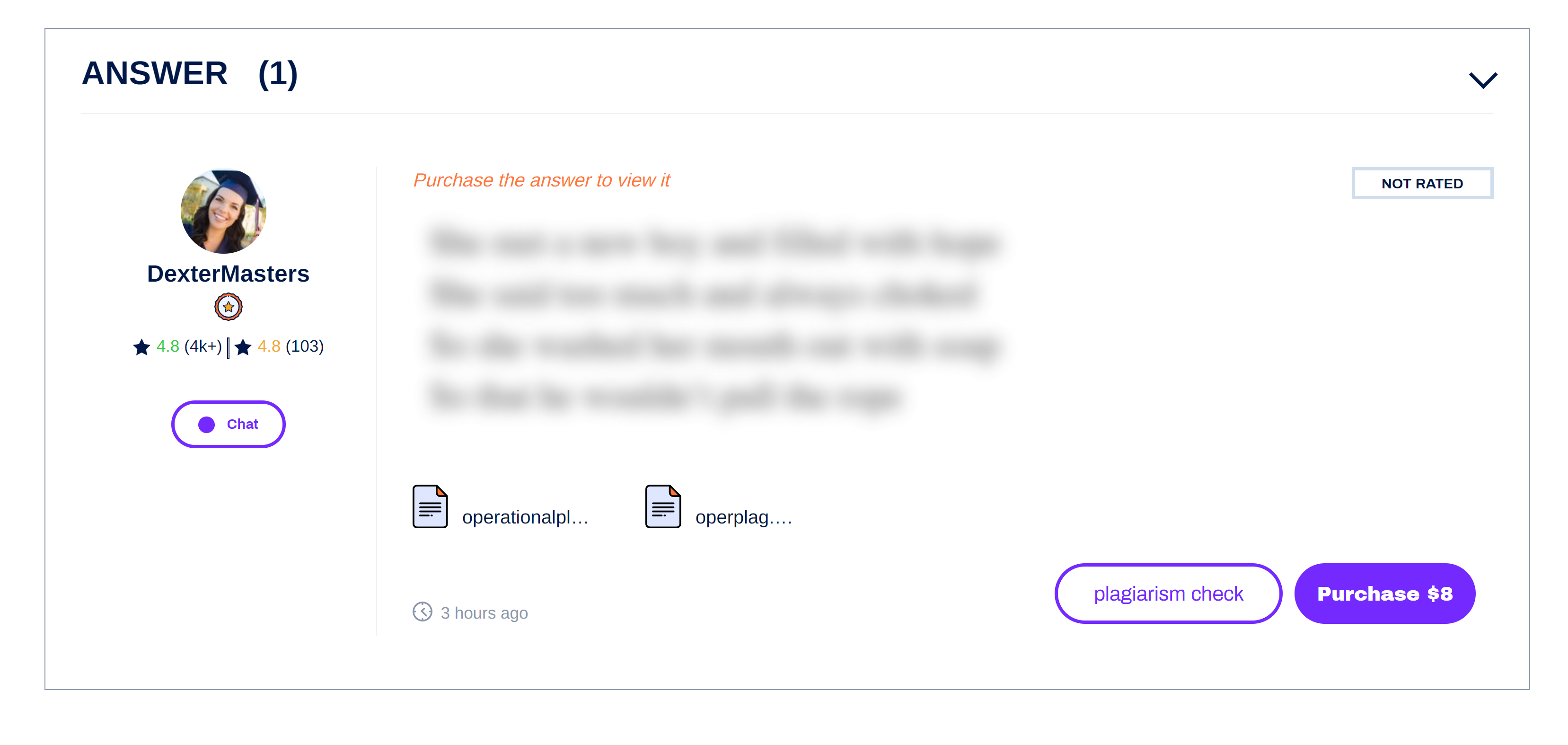The height and width of the screenshot is (745, 1568).
Task: Run the plagiarism check
Action: 1168,594
